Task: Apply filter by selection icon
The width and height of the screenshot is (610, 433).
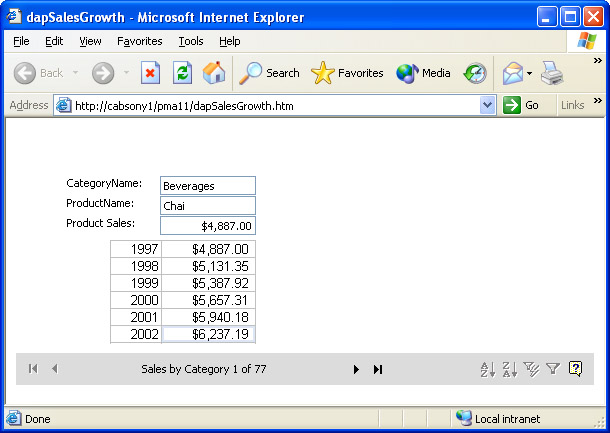Action: [531, 369]
